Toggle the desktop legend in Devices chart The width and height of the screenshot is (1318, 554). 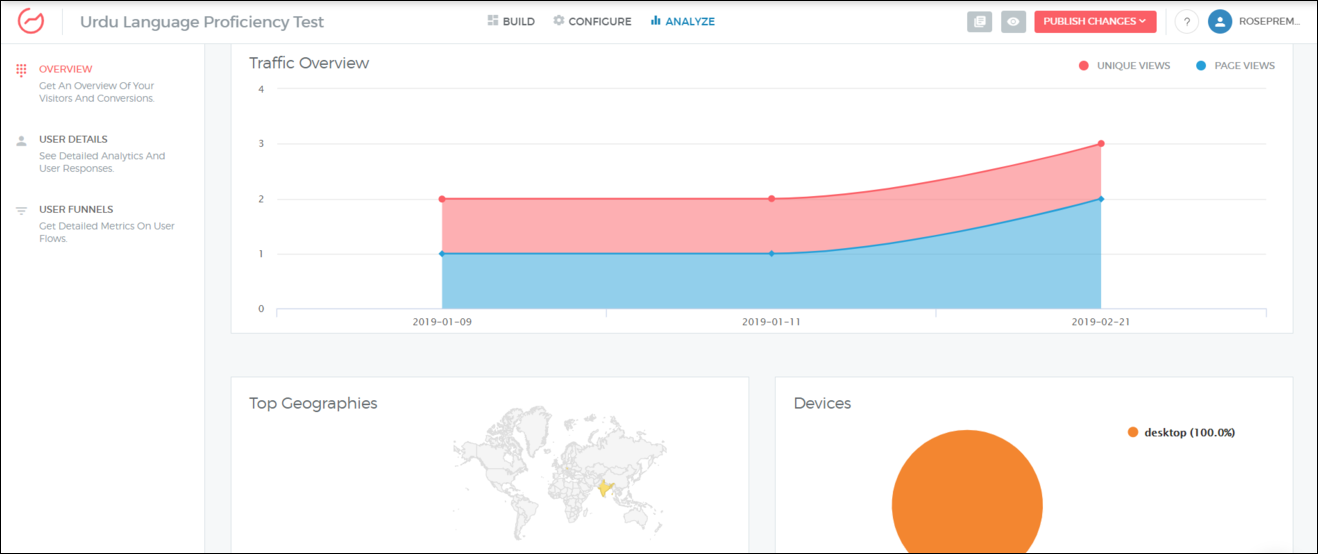(x=1180, y=432)
